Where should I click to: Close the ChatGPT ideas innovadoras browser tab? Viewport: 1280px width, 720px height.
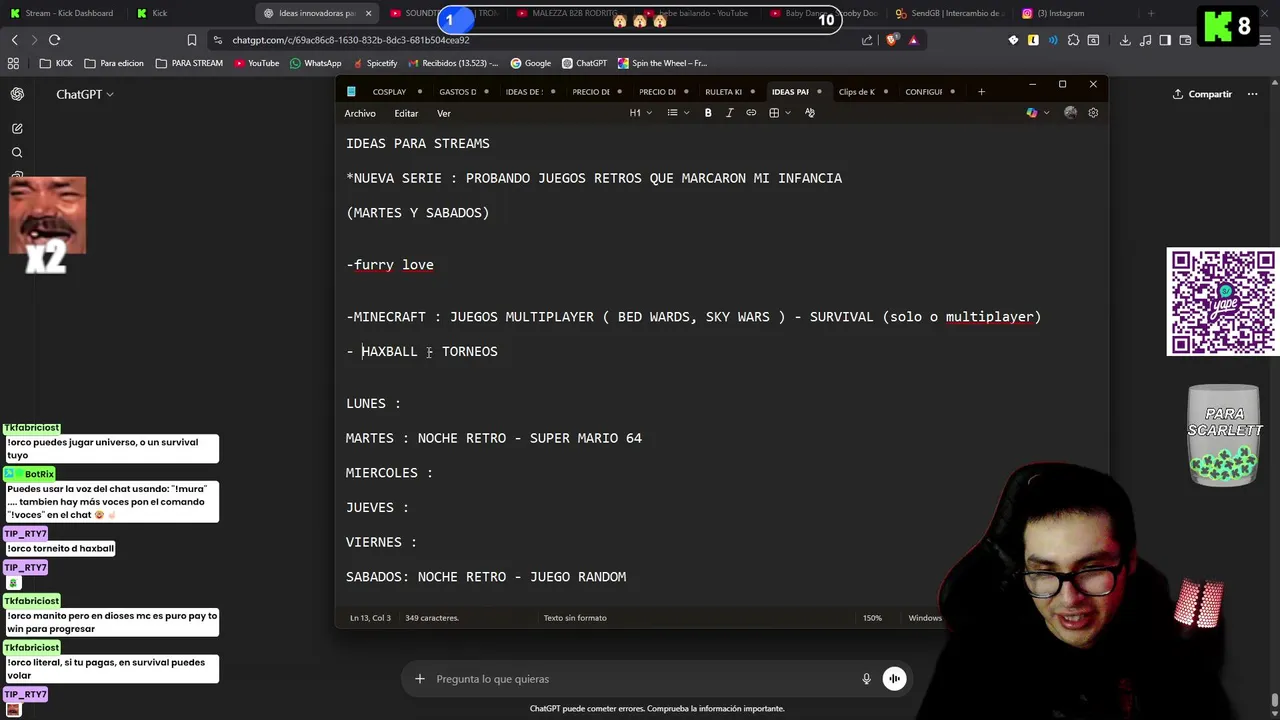[369, 13]
